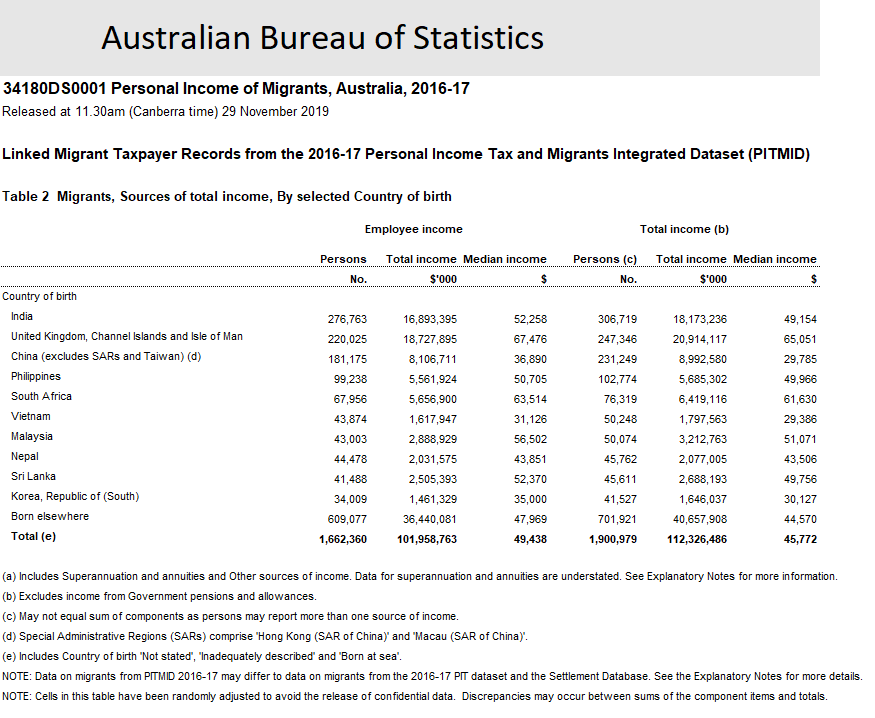Click the Vietnam row label
The width and height of the screenshot is (875, 718).
pos(30,416)
